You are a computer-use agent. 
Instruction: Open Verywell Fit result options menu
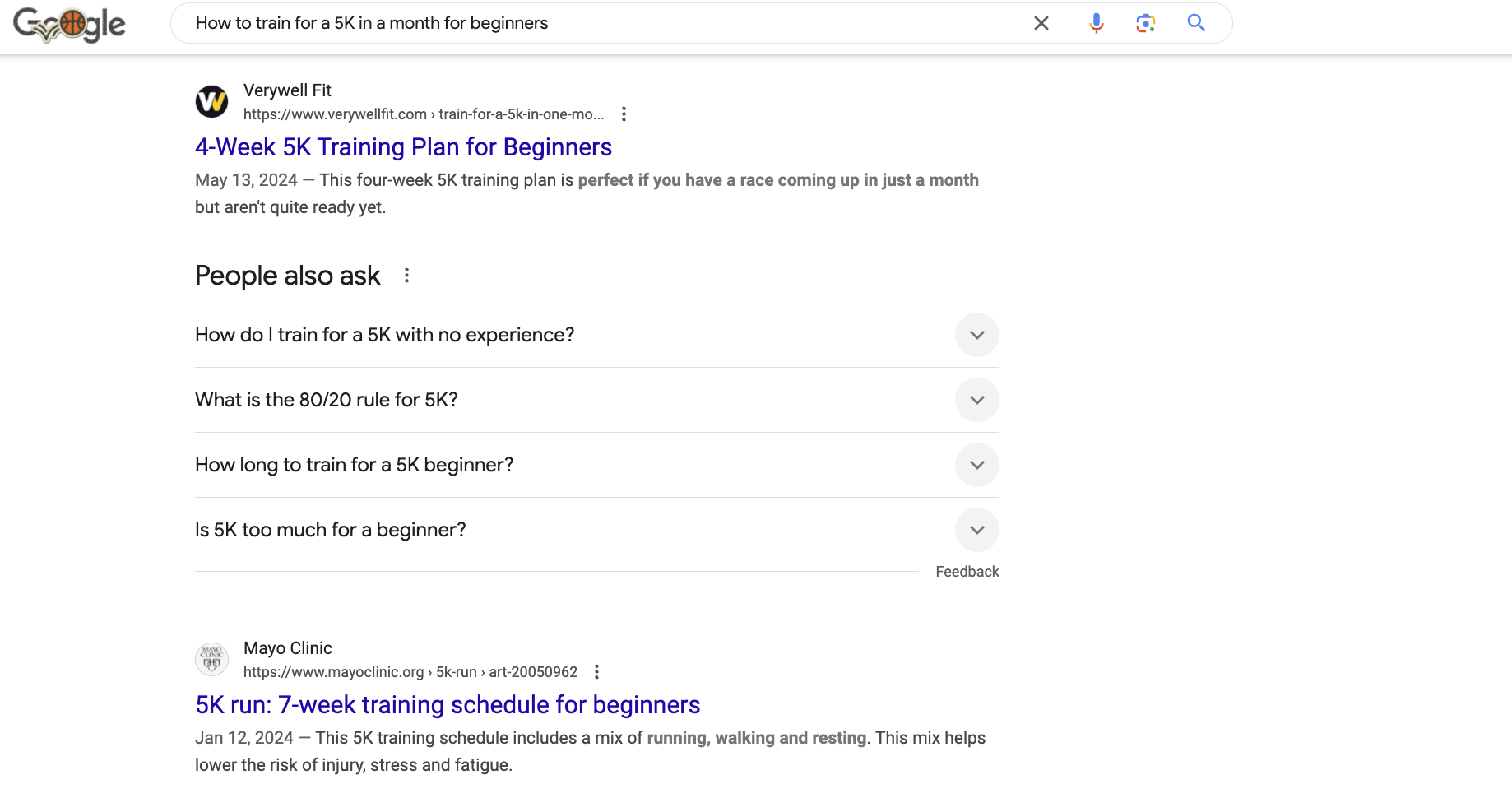(624, 114)
